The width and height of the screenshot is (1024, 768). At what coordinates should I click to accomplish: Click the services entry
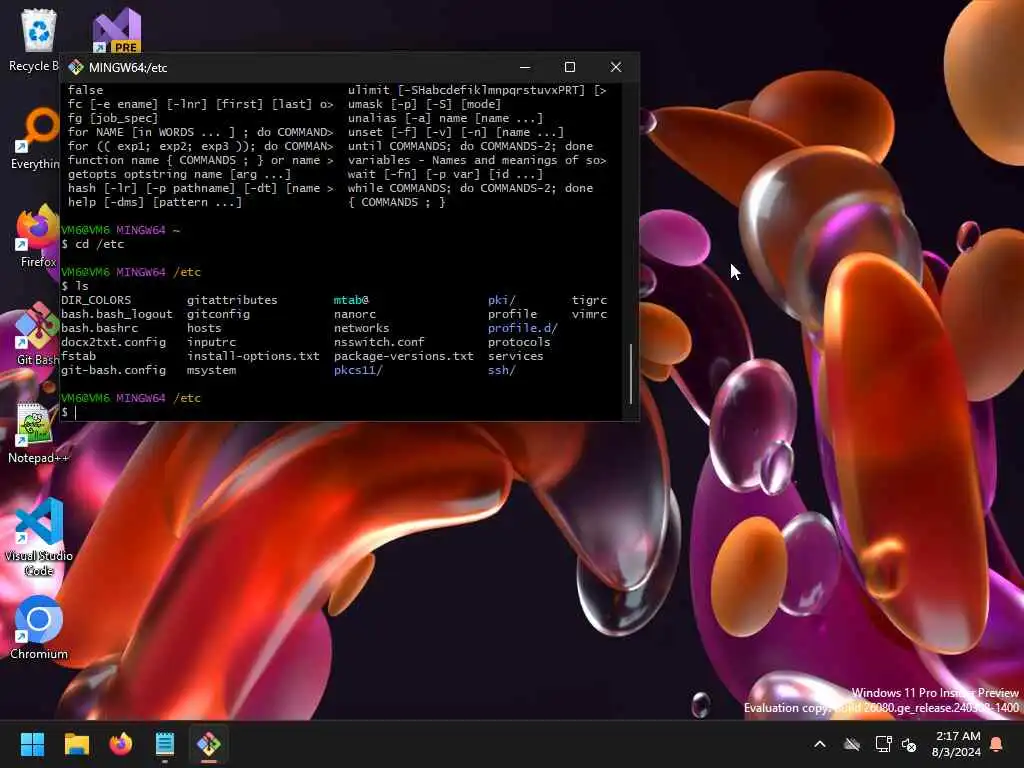tap(515, 356)
